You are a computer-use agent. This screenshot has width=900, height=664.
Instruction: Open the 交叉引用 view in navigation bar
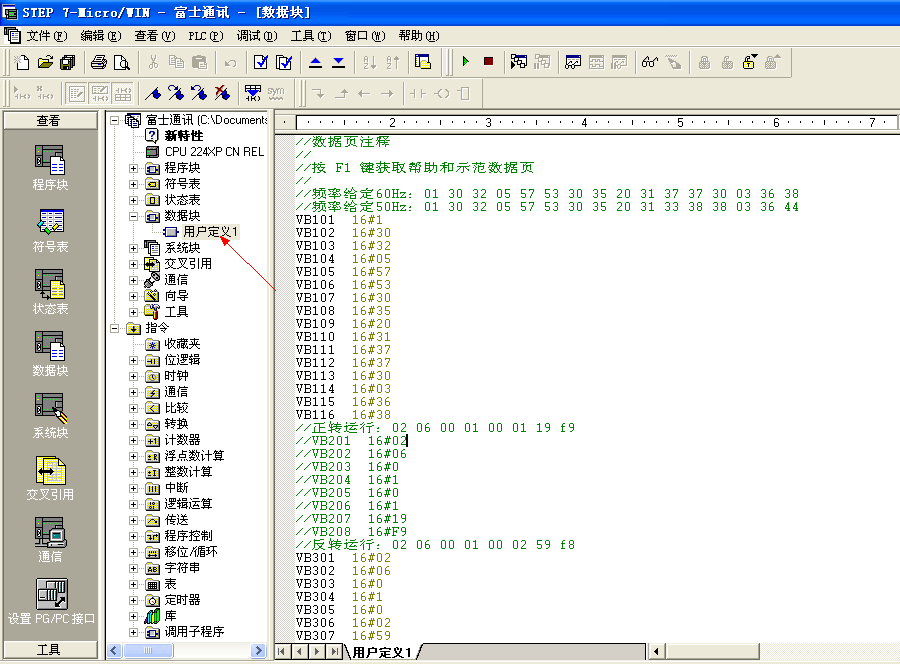pyautogui.click(x=50, y=478)
